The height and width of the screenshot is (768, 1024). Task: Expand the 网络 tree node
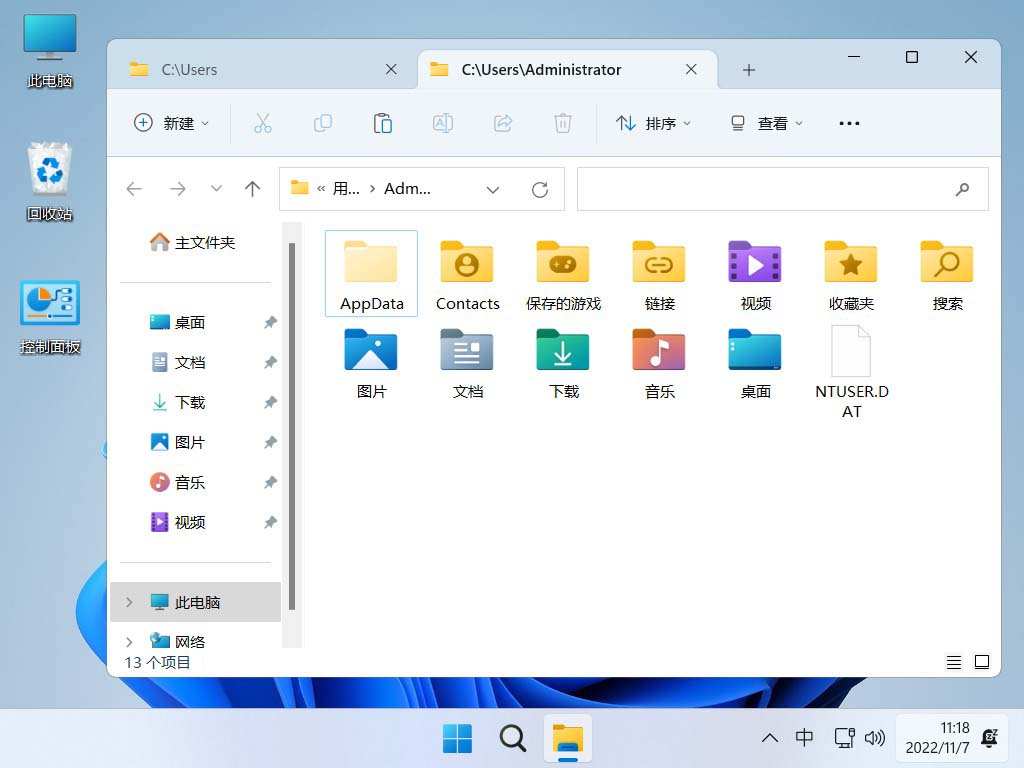pyautogui.click(x=129, y=642)
